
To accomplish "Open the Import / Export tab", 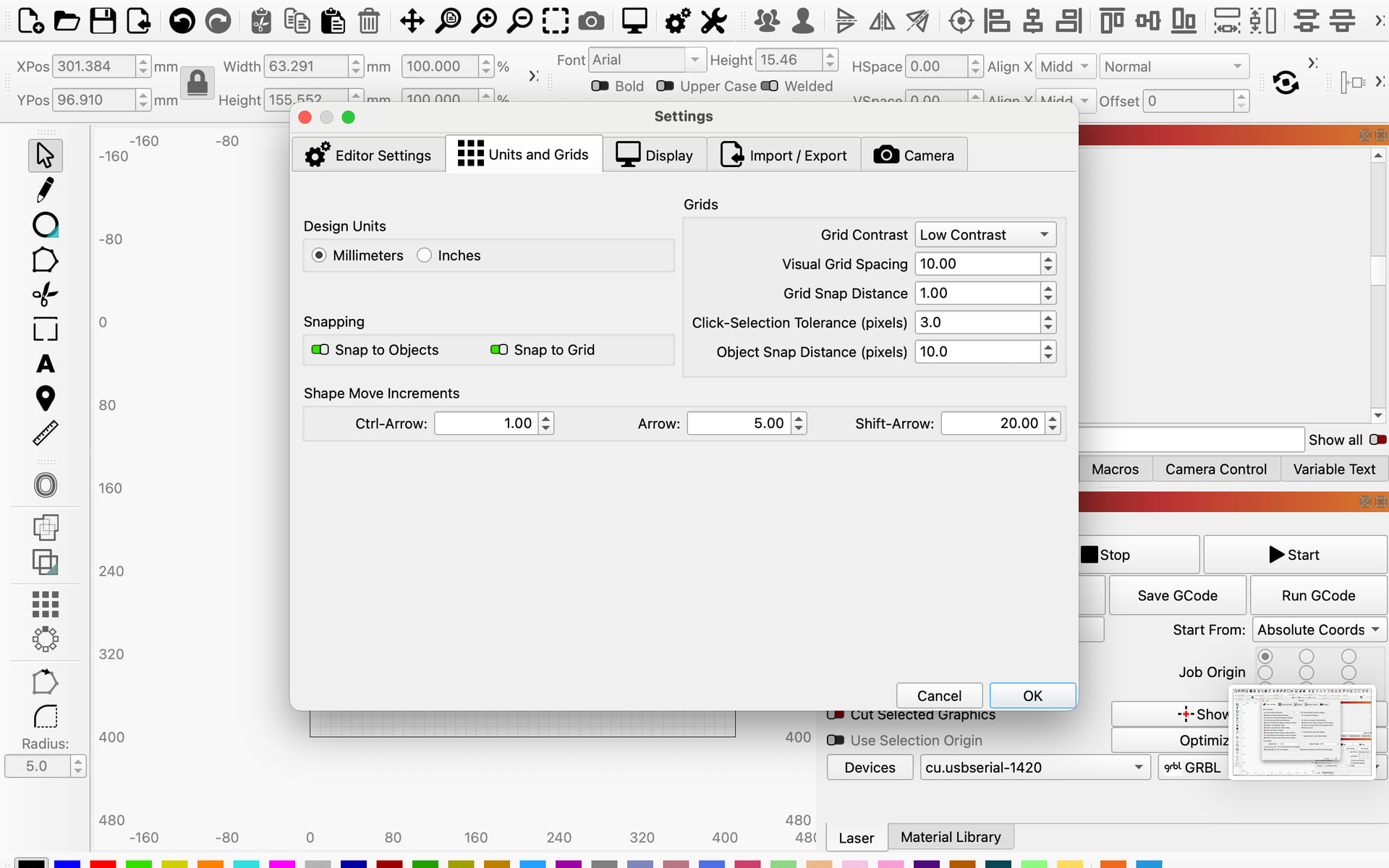I will [783, 156].
